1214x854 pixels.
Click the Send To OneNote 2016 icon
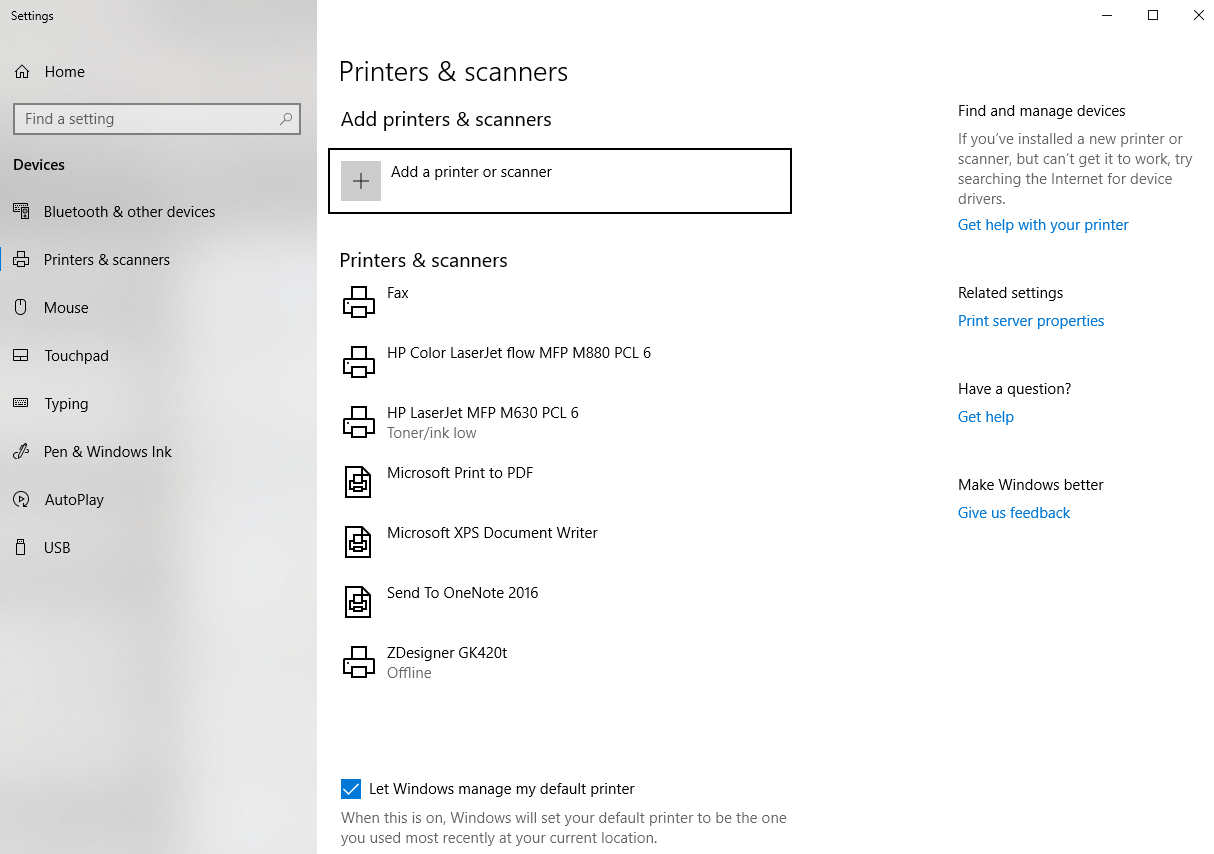(x=358, y=602)
